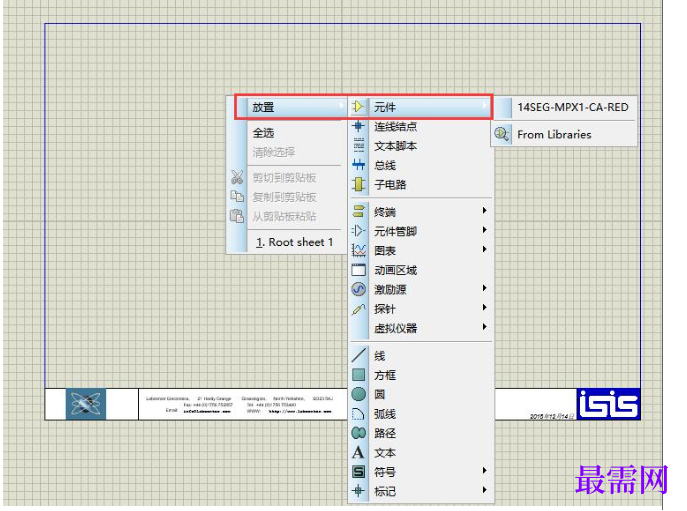This screenshot has width=687, height=511.
Task: Click the junction dot icon beside 连线结点
Action: point(358,126)
